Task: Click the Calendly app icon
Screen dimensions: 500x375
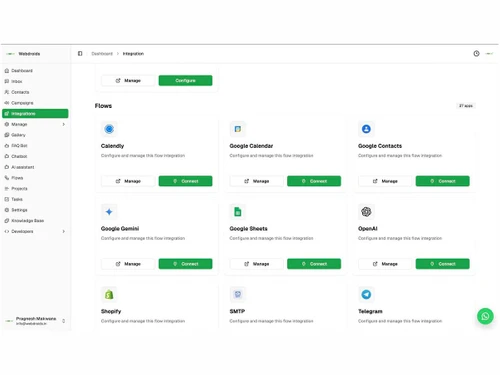Action: tap(109, 129)
